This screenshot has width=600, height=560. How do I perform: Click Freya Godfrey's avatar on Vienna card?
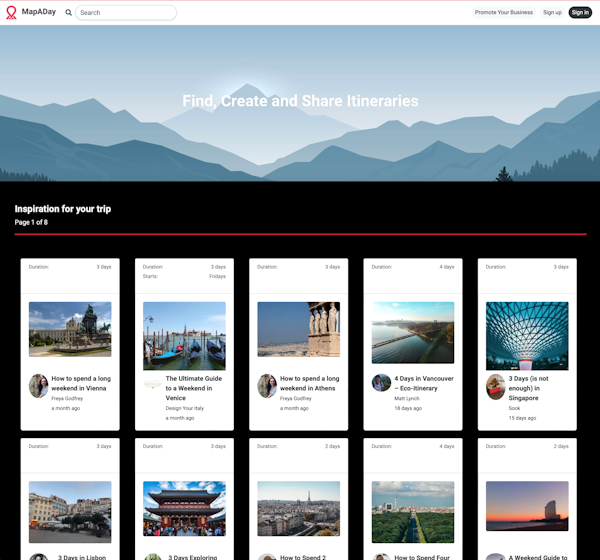click(38, 386)
